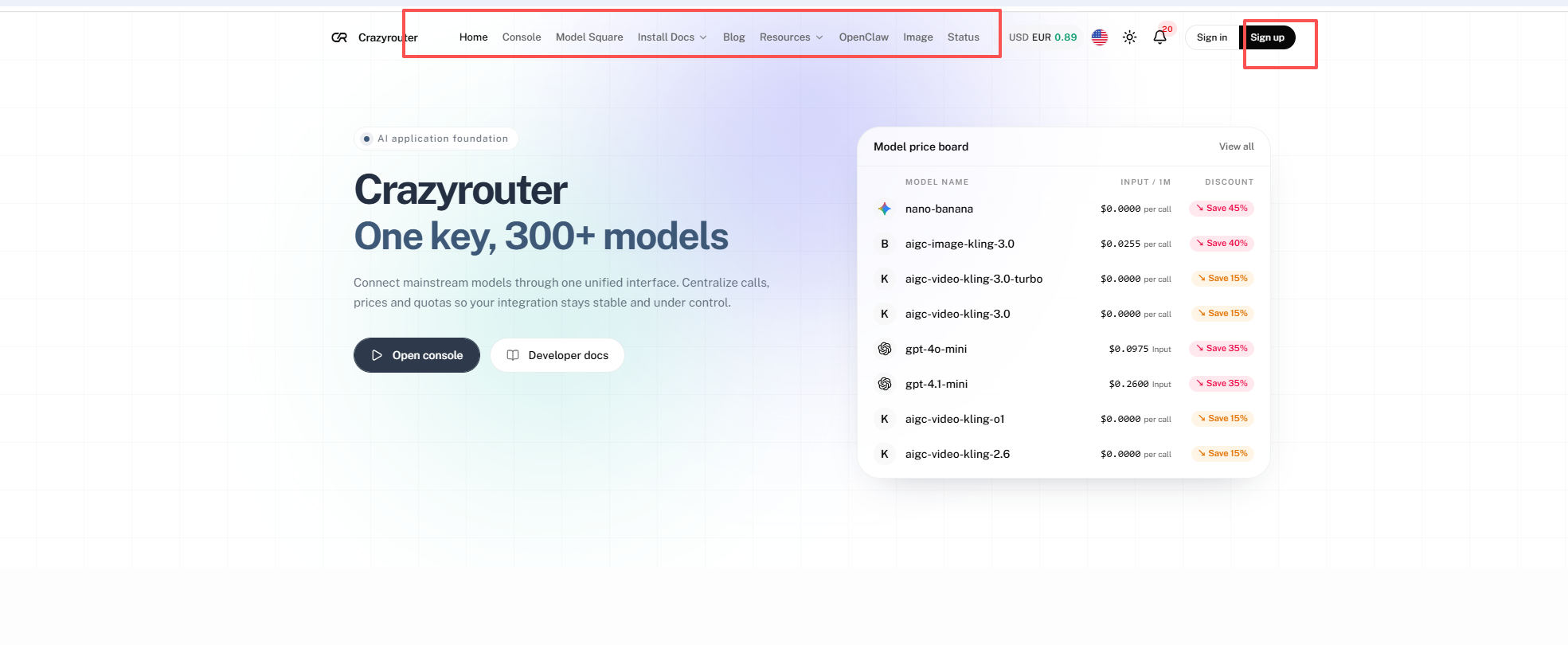This screenshot has height=645, width=1568.
Task: Click the K icon beside aigc-video-kling-3.0-turbo
Action: tap(884, 279)
